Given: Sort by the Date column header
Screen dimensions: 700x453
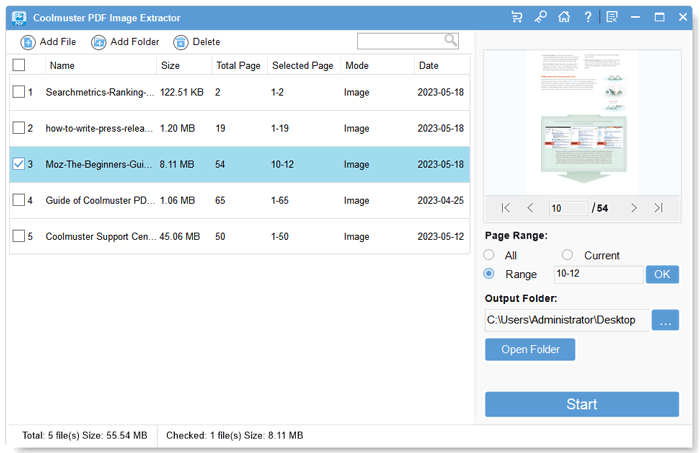Looking at the screenshot, I should pos(429,66).
